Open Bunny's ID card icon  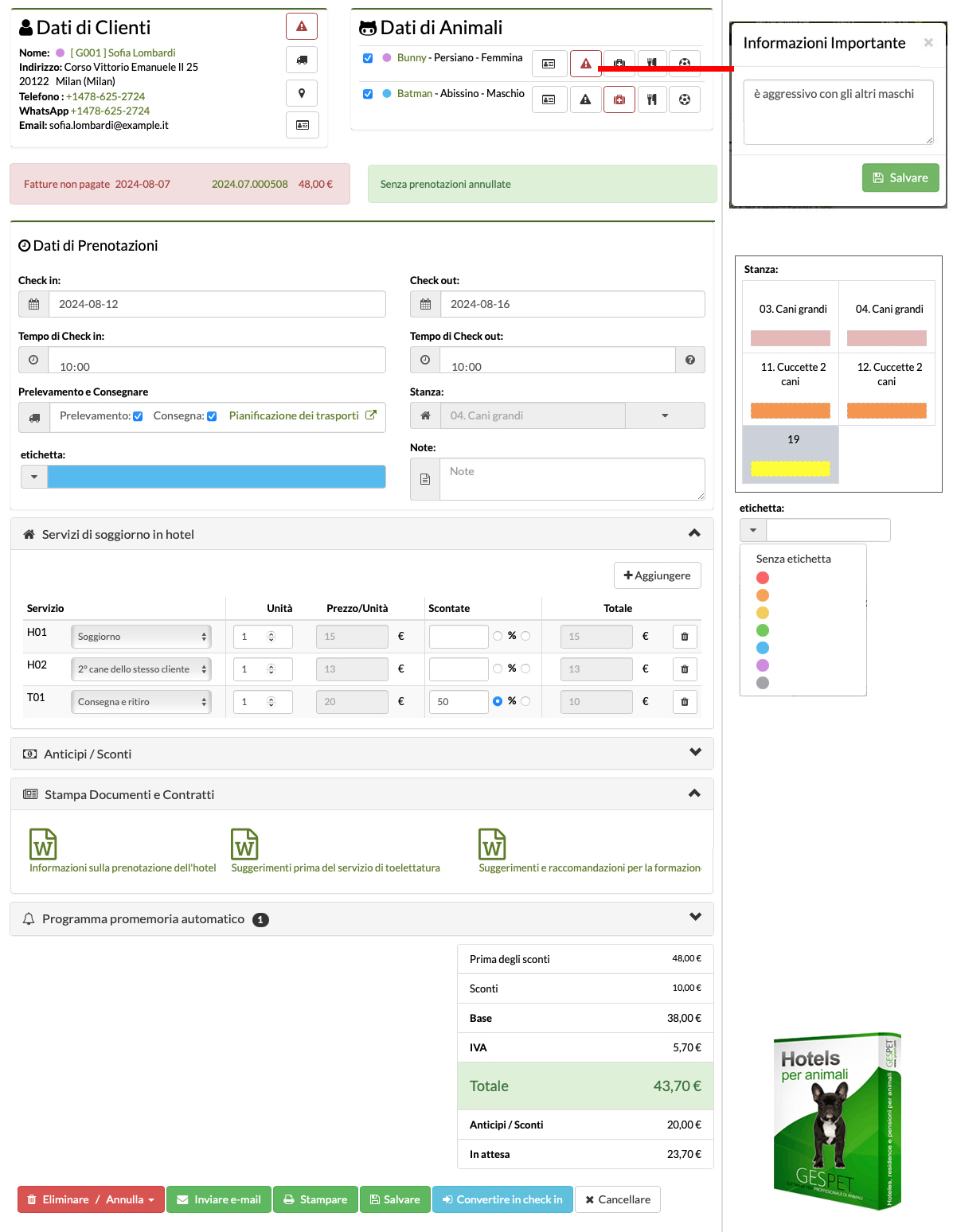pyautogui.click(x=549, y=64)
